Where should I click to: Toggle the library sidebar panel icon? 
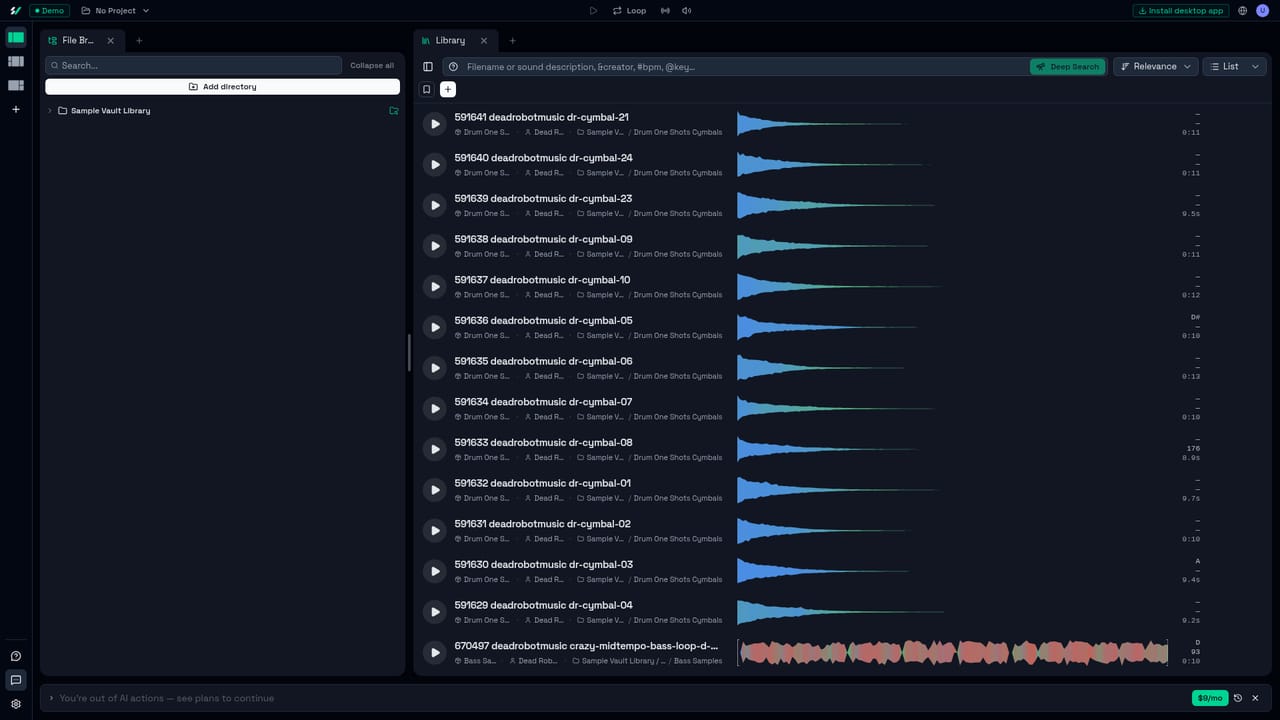(428, 67)
